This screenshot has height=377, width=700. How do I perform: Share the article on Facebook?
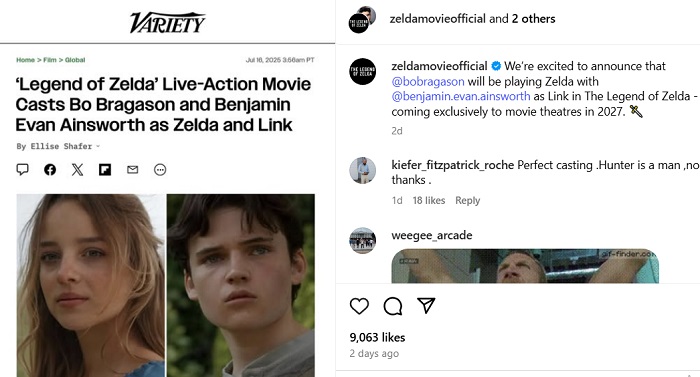(x=50, y=169)
